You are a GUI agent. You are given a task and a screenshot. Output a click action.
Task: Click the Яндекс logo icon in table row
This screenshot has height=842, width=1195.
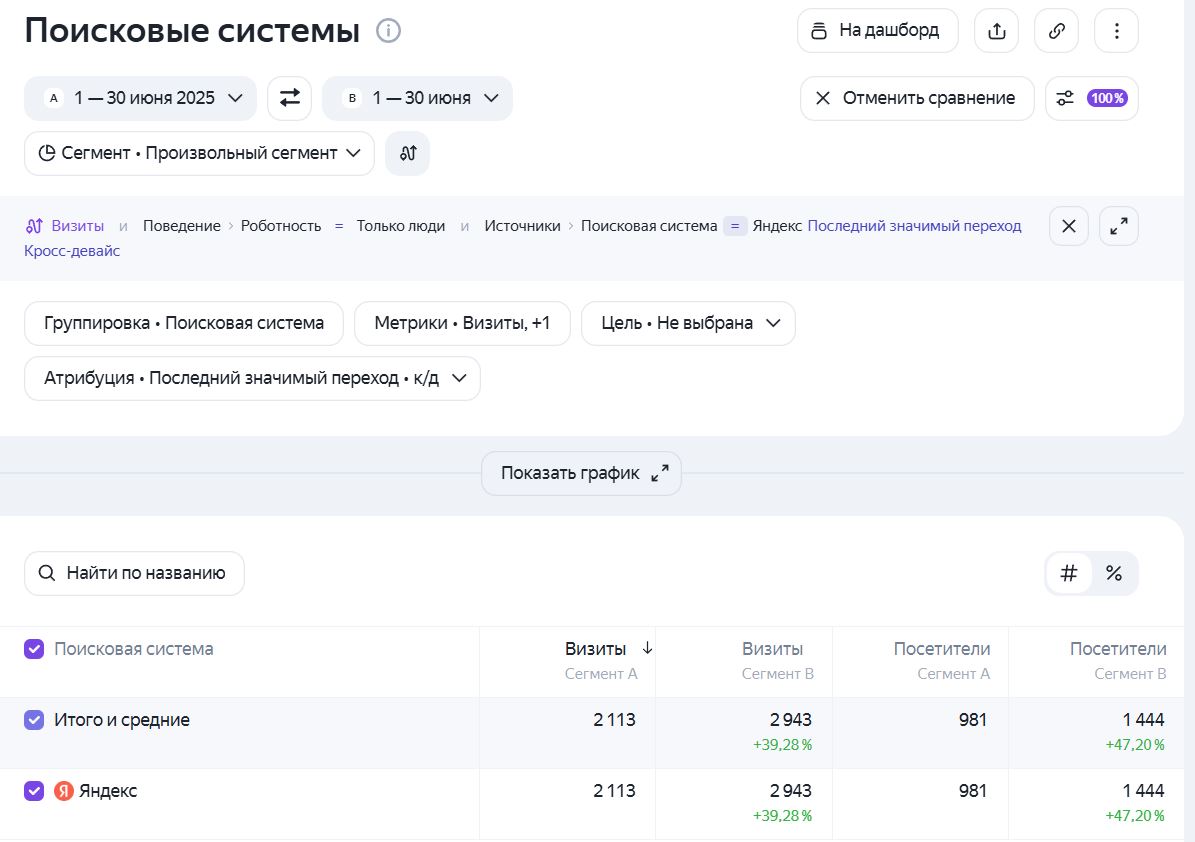pos(64,791)
